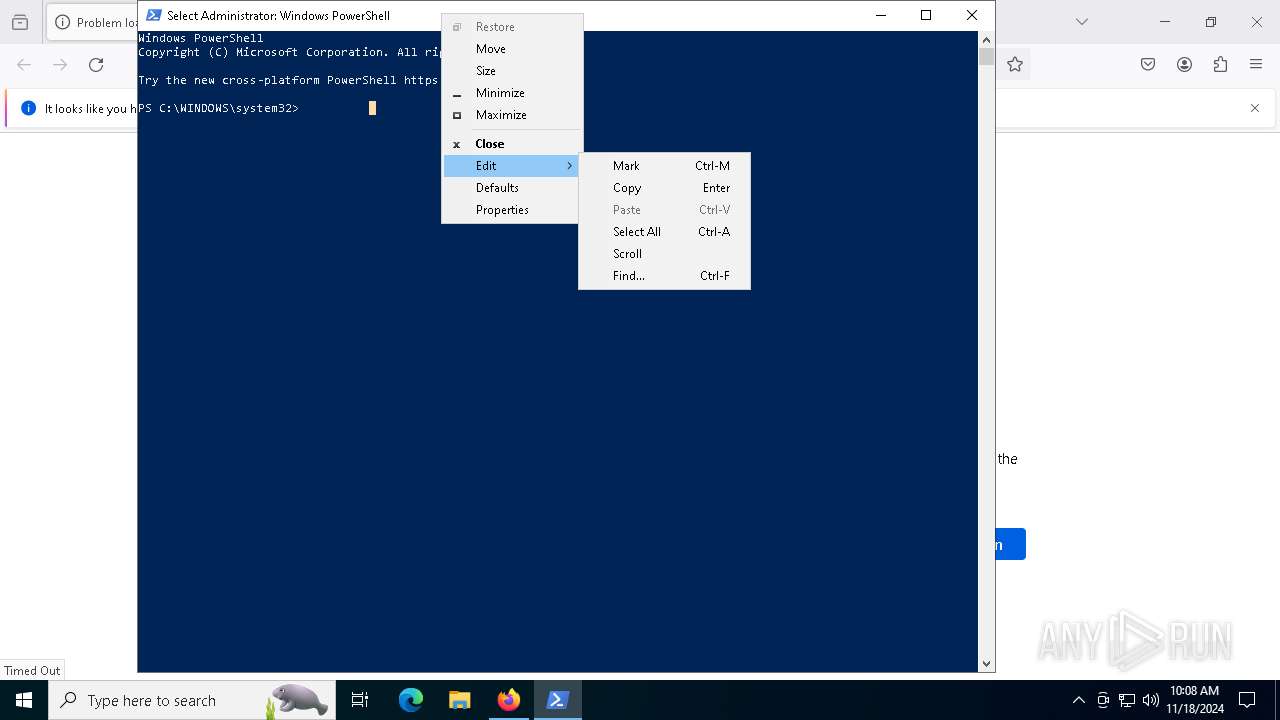This screenshot has height=720, width=1280.
Task: Click the meet now camera tray icon
Action: point(1103,700)
